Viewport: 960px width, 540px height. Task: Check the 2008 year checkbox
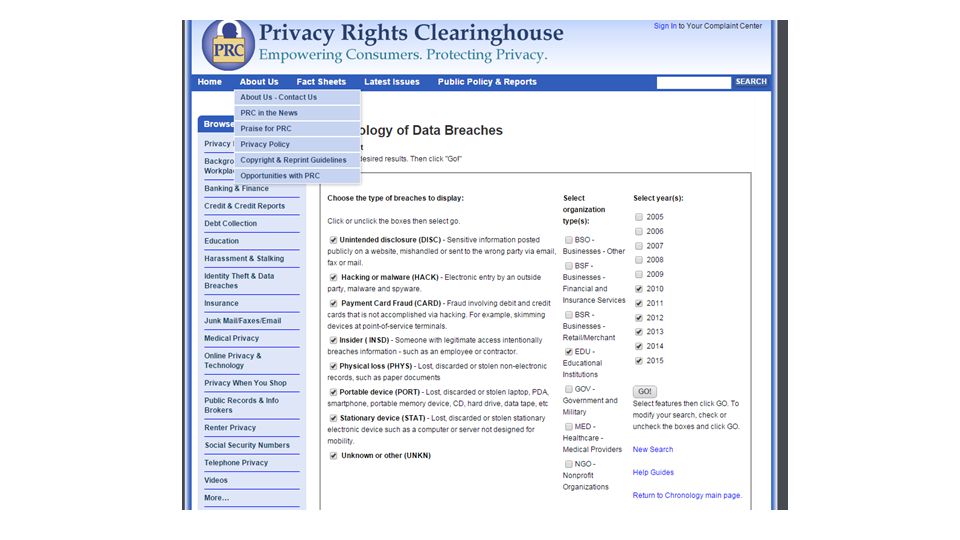639,260
